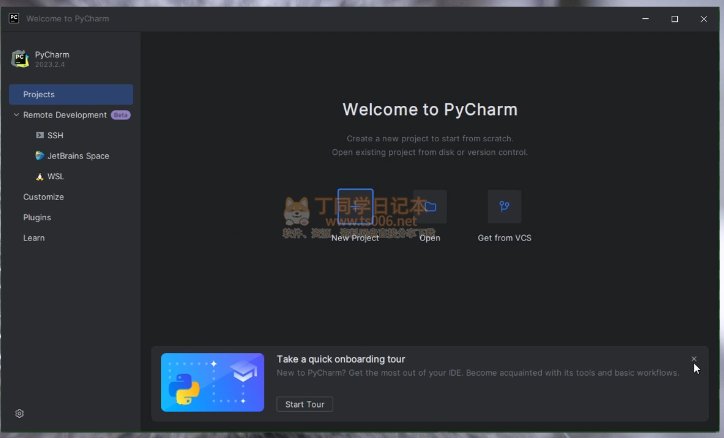The height and width of the screenshot is (438, 724).
Task: Click the Get from VCS icon
Action: pyautogui.click(x=504, y=207)
